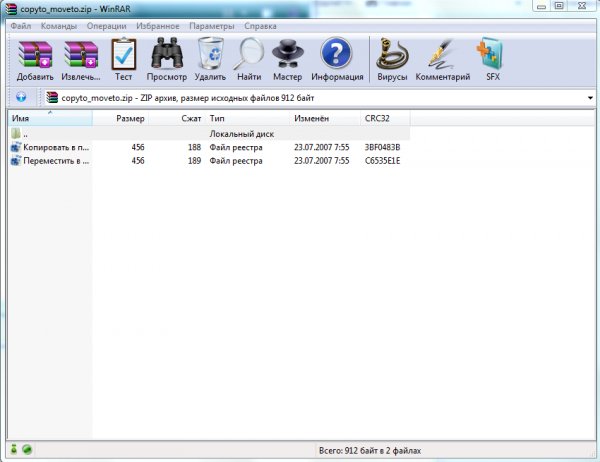Click the address bar archive path field
Screen dimensions: 600x462
tap(320, 98)
